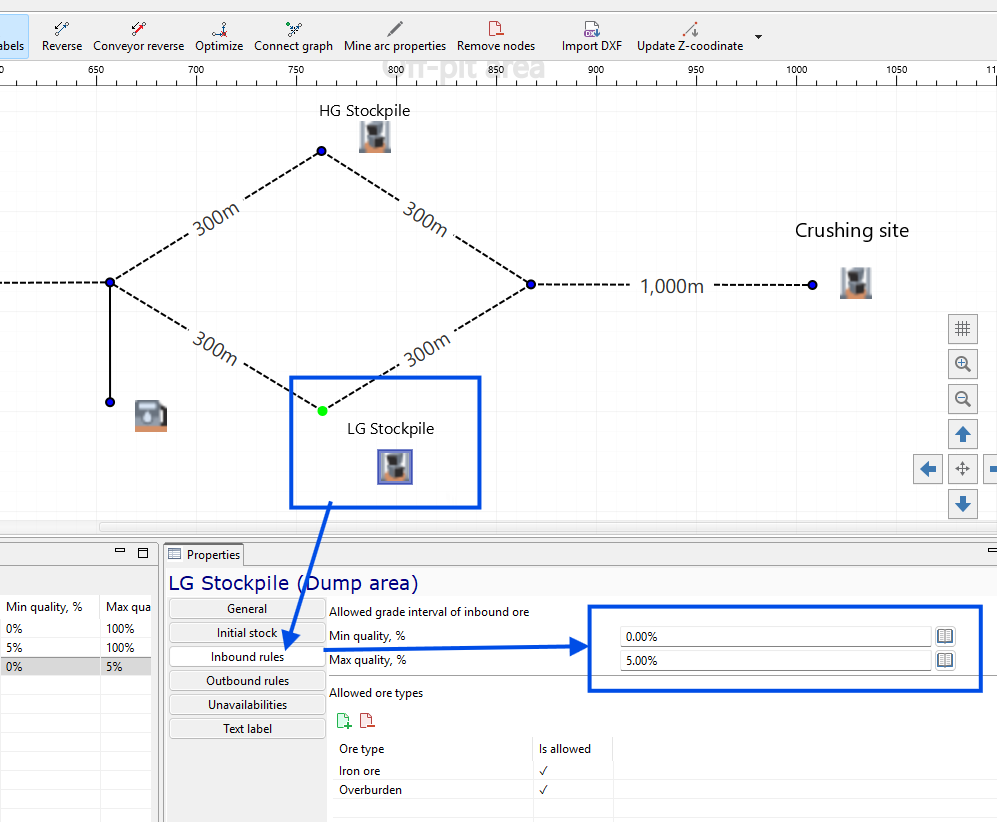Viewport: 997px width, 822px height.
Task: Toggle Iron ore allowed checkmark
Action: point(543,771)
